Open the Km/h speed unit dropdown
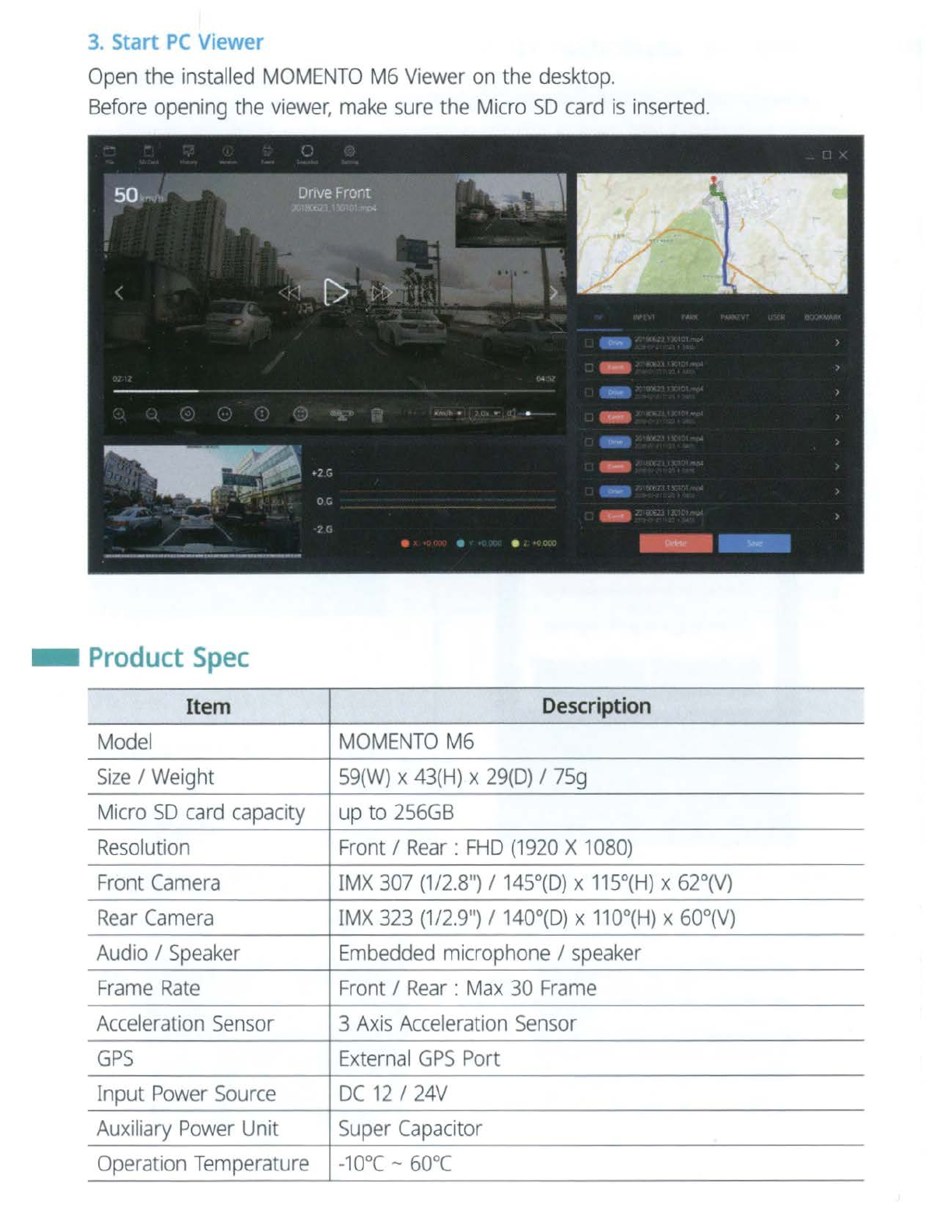The image size is (952, 1232). pyautogui.click(x=450, y=413)
